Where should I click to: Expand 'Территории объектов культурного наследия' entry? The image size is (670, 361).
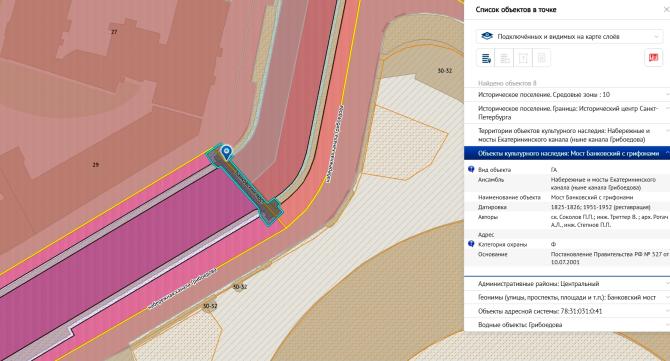(x=567, y=135)
